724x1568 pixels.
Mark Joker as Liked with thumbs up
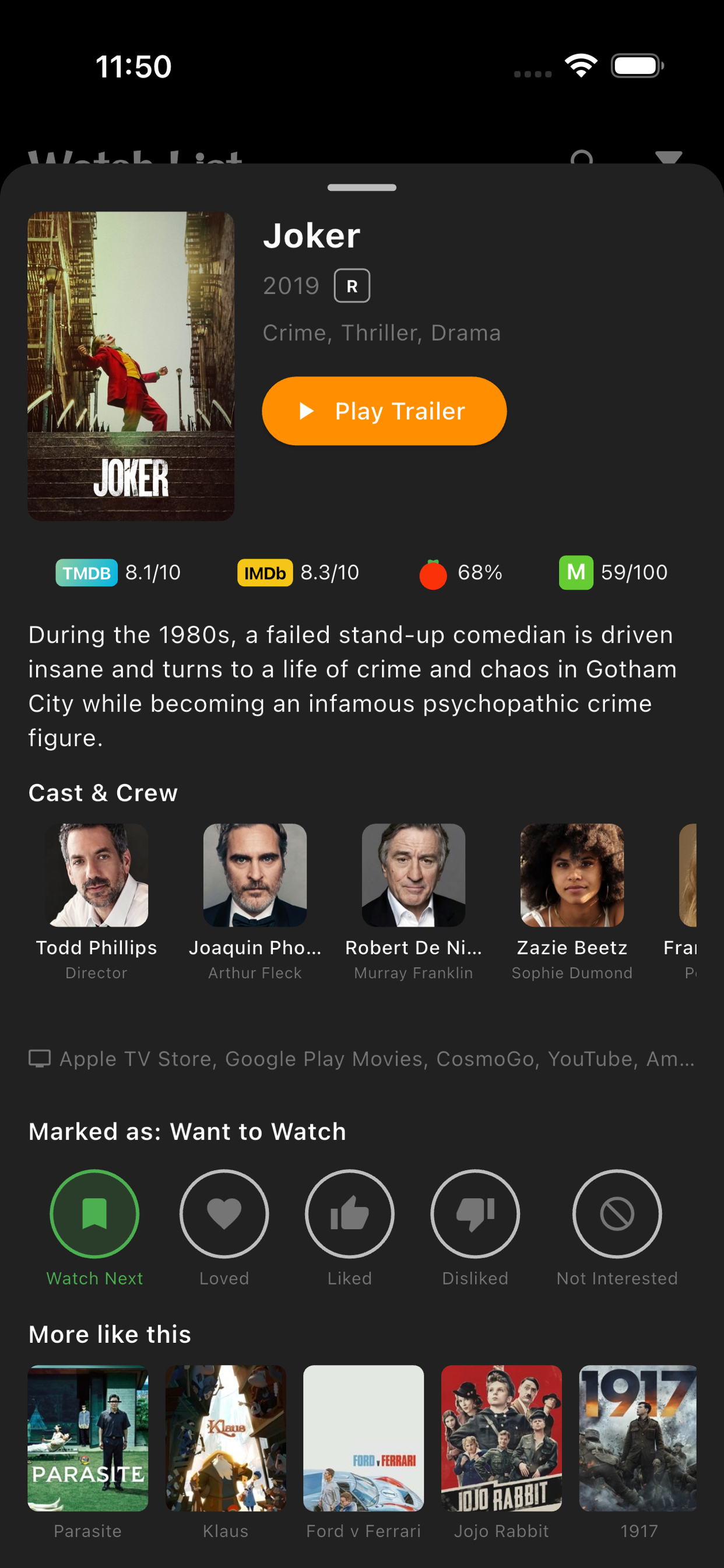(349, 1214)
